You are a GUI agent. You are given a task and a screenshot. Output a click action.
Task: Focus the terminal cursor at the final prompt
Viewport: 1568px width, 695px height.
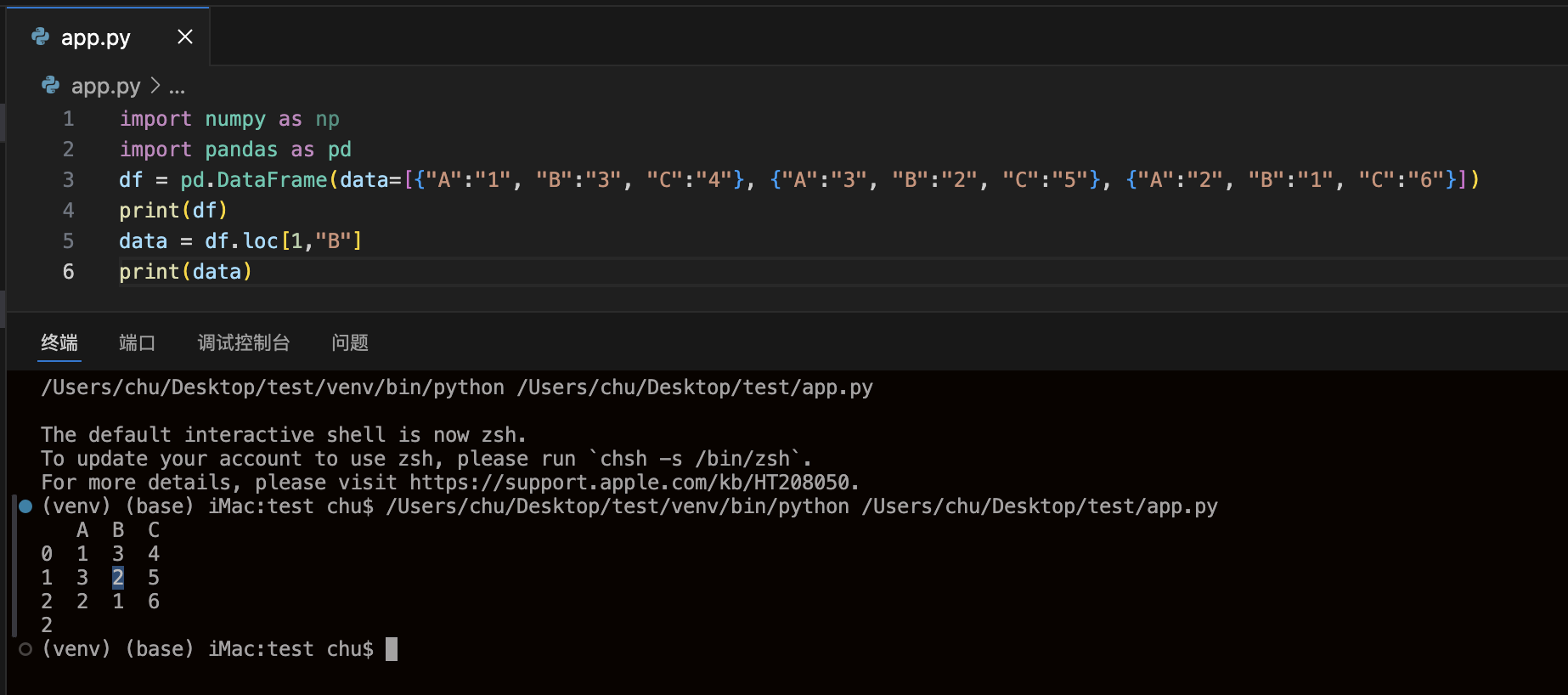[392, 649]
